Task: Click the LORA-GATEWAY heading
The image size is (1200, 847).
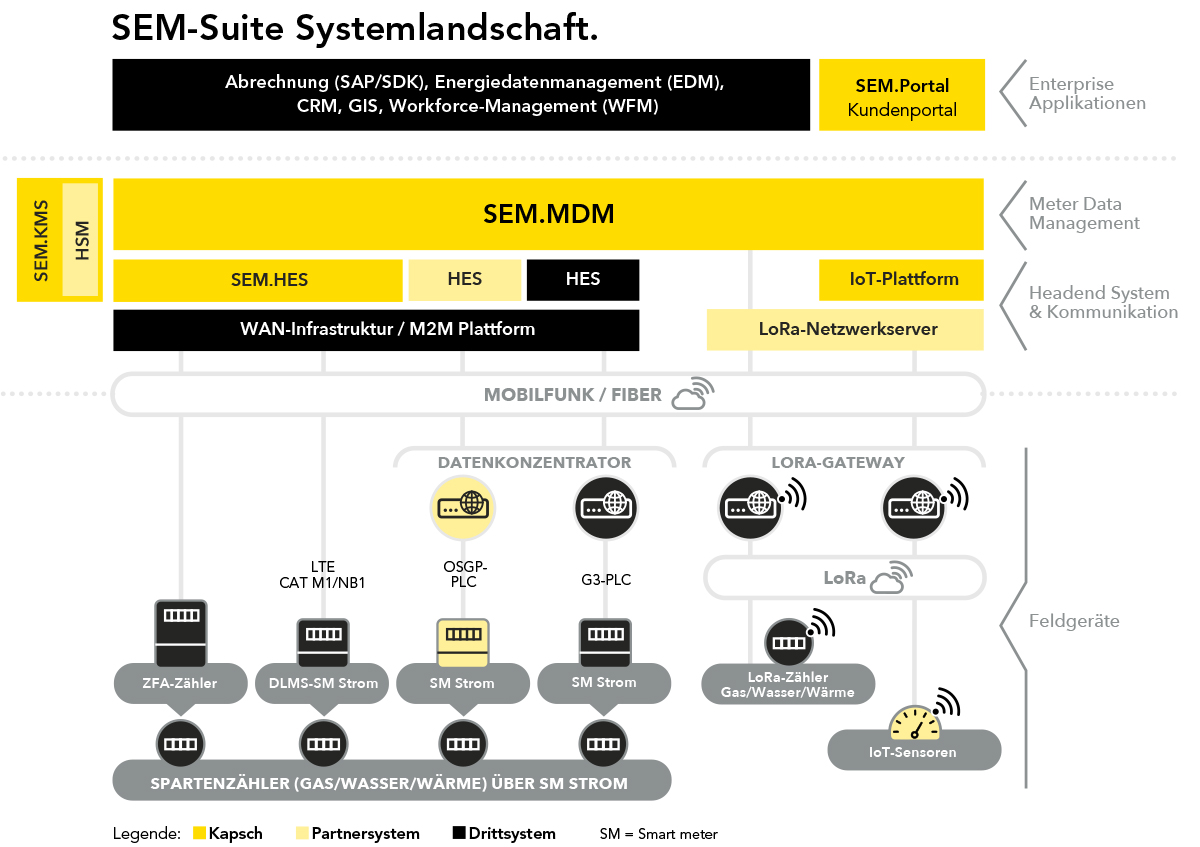Action: [x=838, y=462]
